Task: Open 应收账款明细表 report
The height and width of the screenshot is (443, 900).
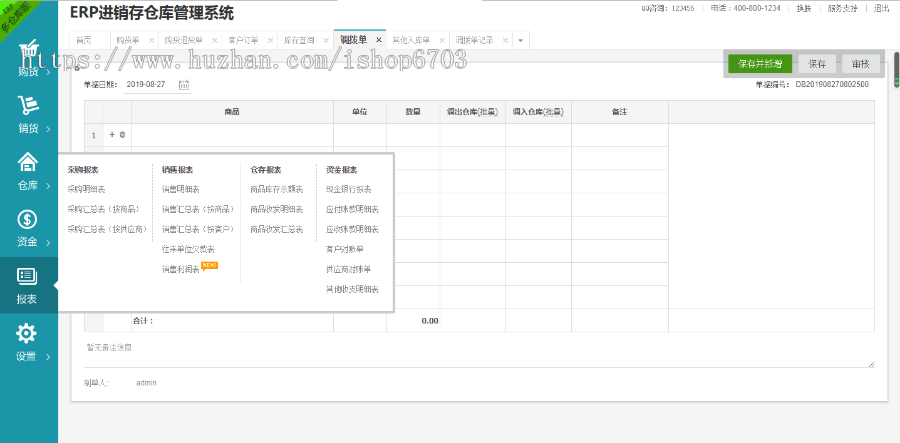Action: [x=352, y=229]
